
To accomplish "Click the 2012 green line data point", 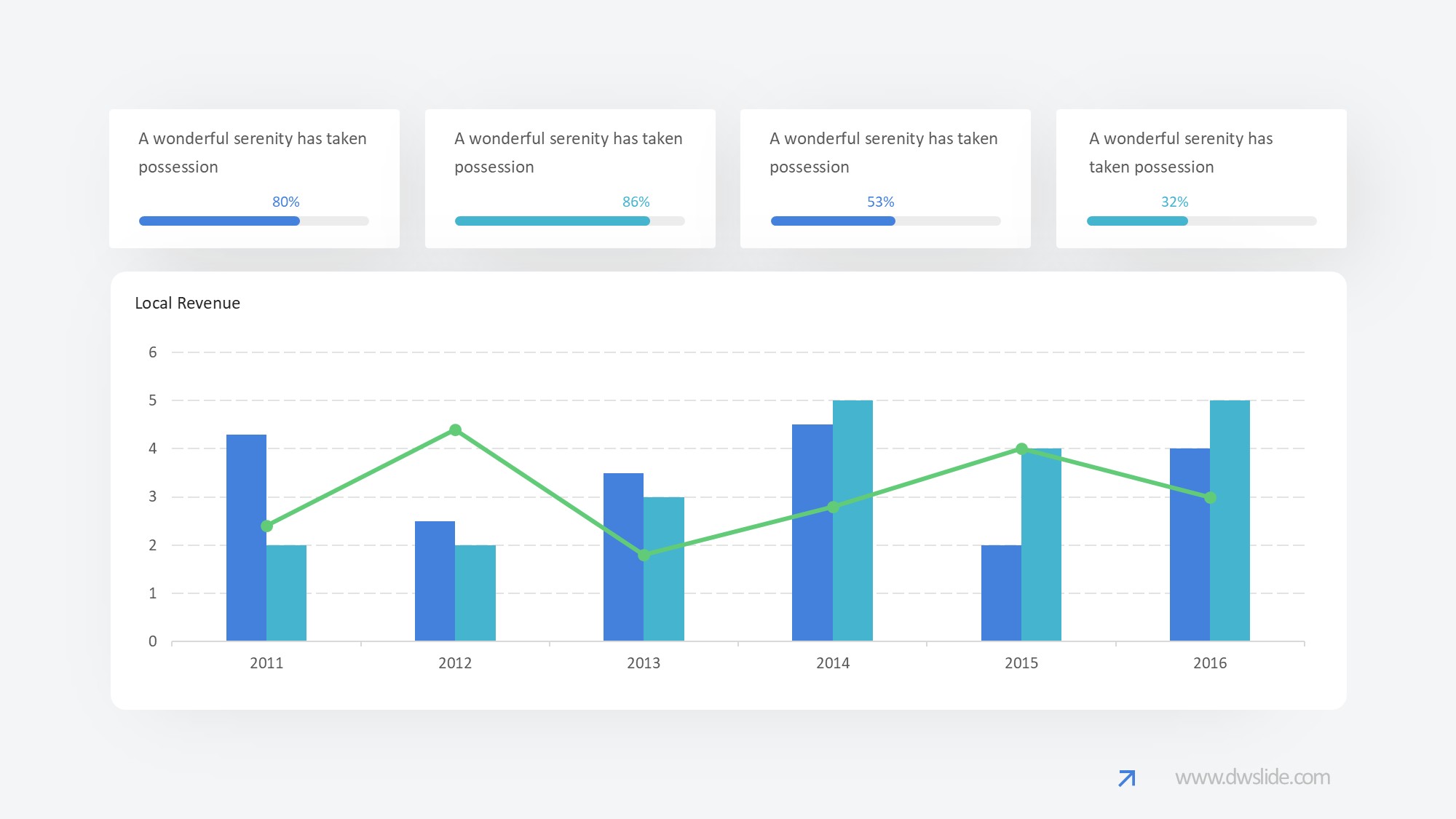I will coord(455,430).
